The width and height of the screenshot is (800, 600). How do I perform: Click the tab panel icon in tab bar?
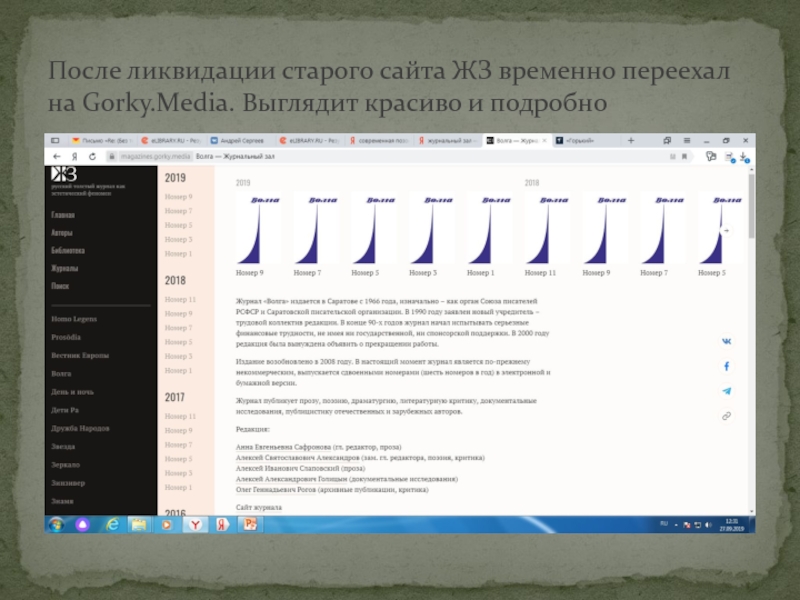[55, 140]
